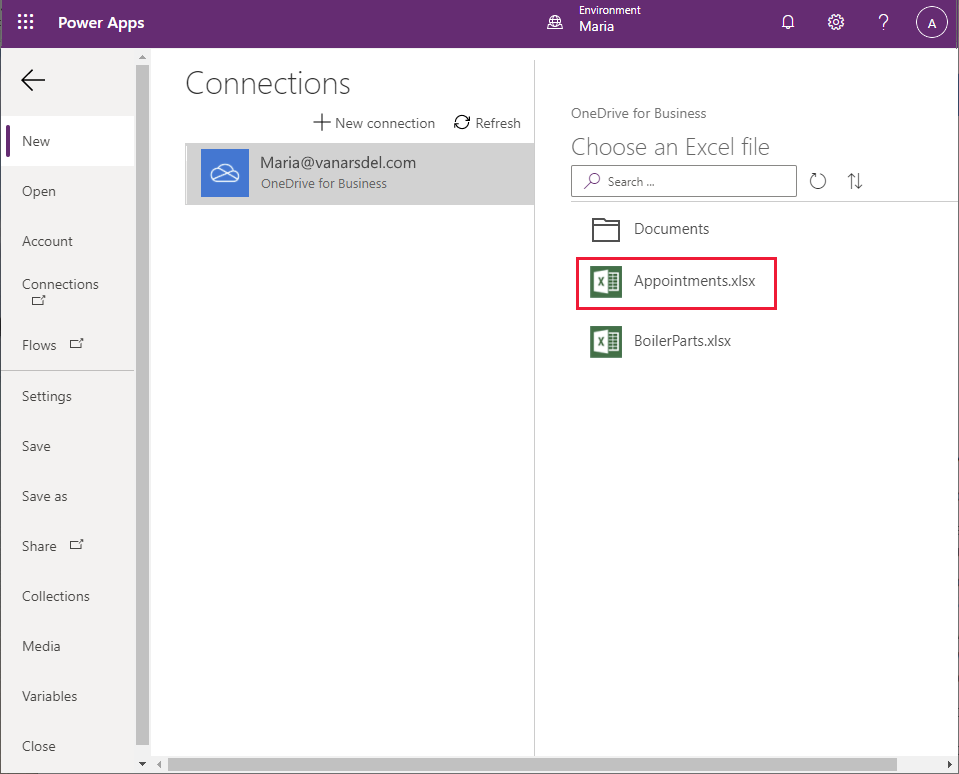This screenshot has width=959, height=774.
Task: Open the Documents folder
Action: 651,229
